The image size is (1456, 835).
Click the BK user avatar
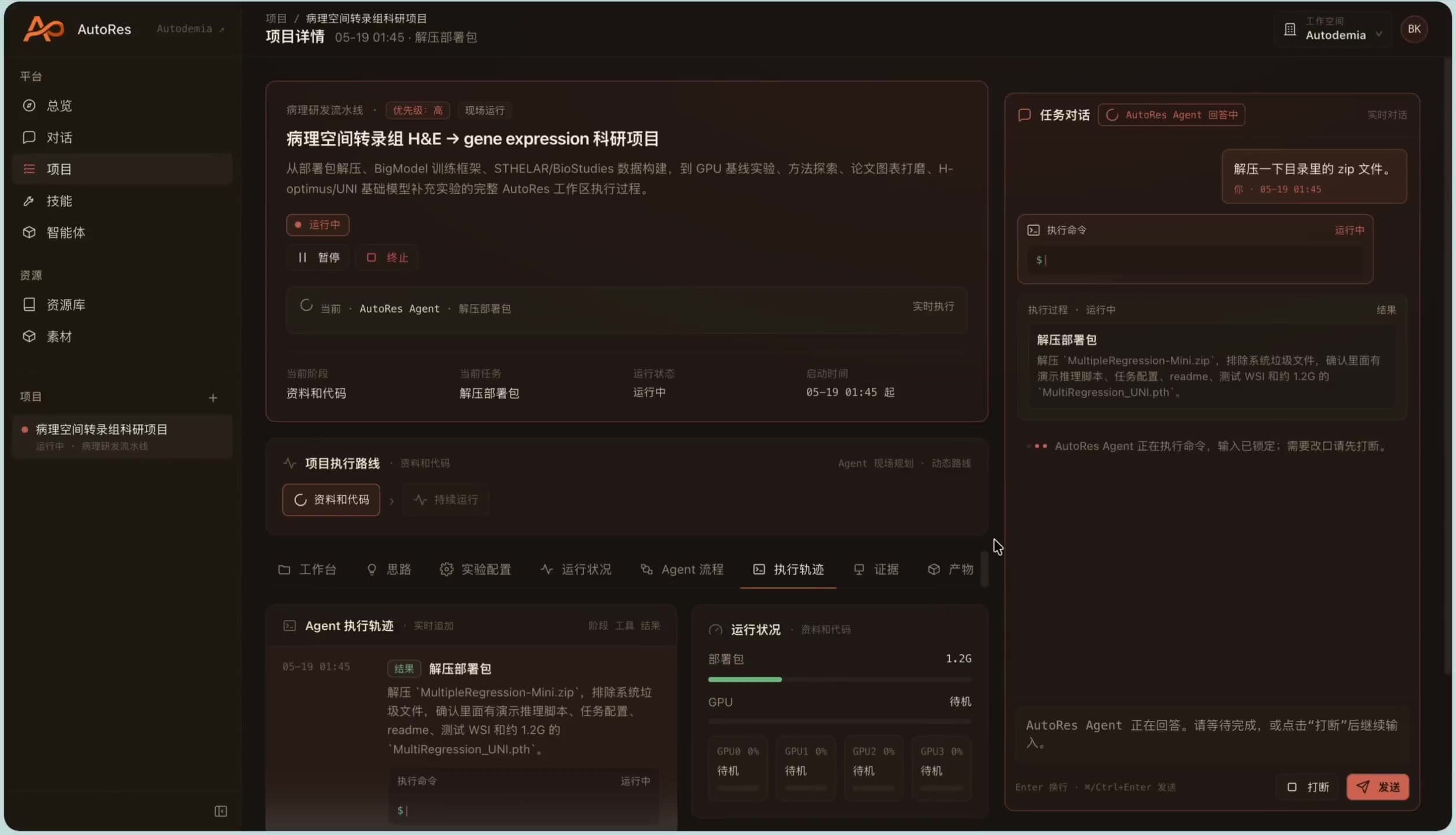[1414, 29]
